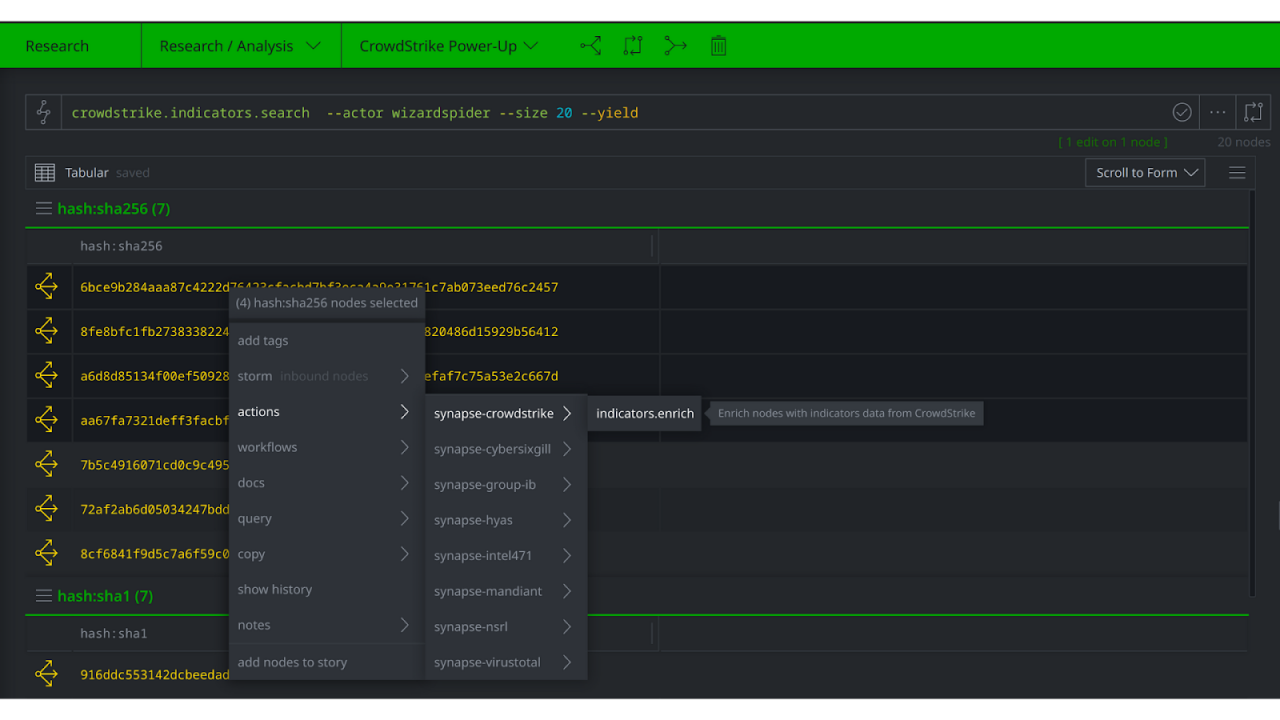Click the graph share-nodes toolbar icon
Image resolution: width=1280 pixels, height=720 pixels.
591,46
